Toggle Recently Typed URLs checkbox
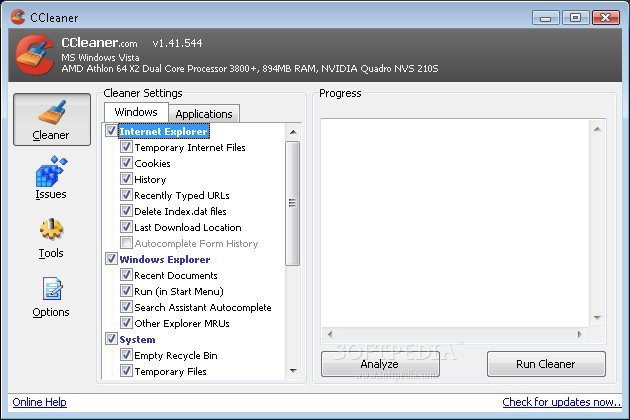630x420 pixels. (126, 195)
